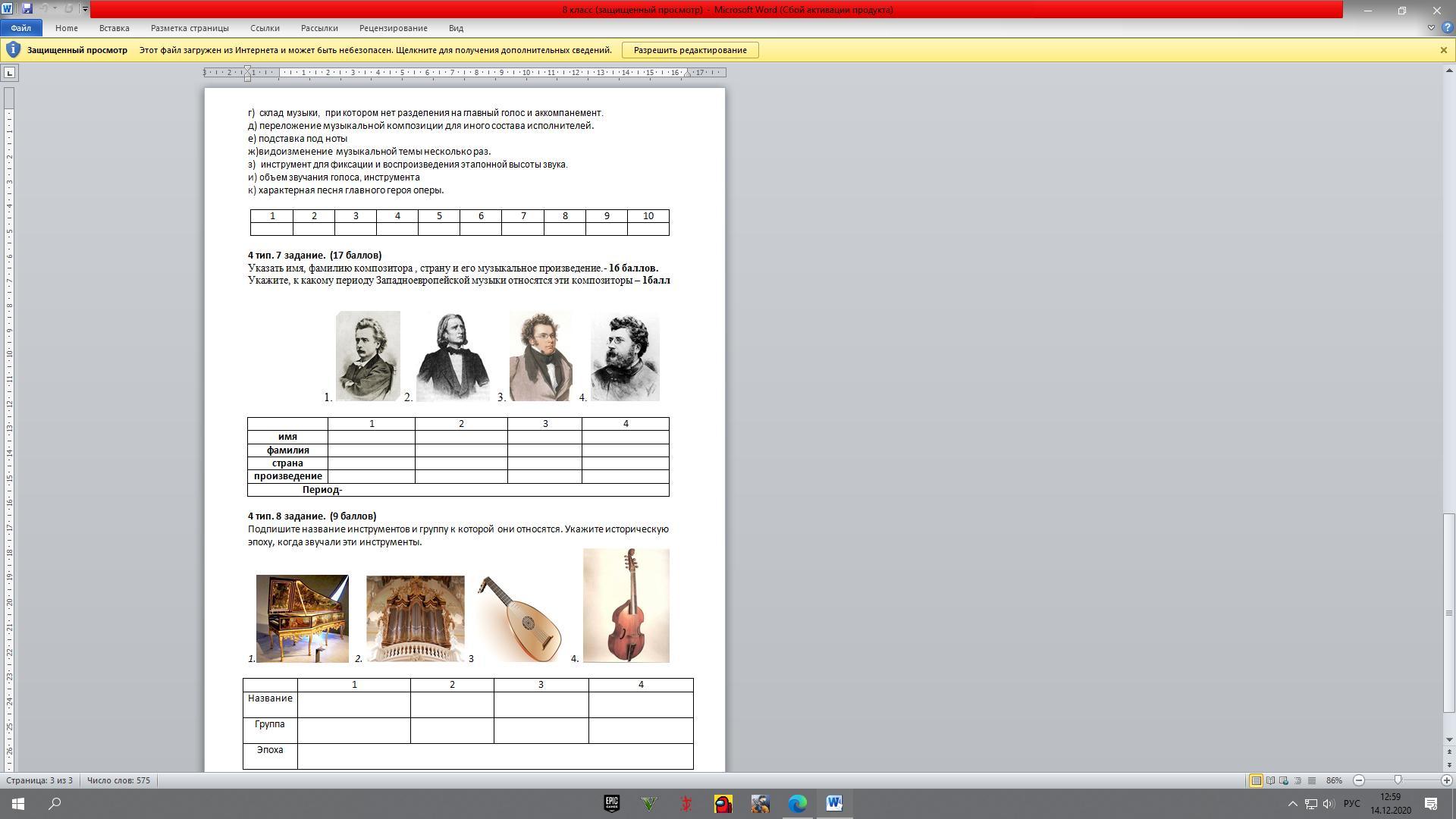1456x819 pixels.
Task: Switch to Draft view icon
Action: [1311, 780]
